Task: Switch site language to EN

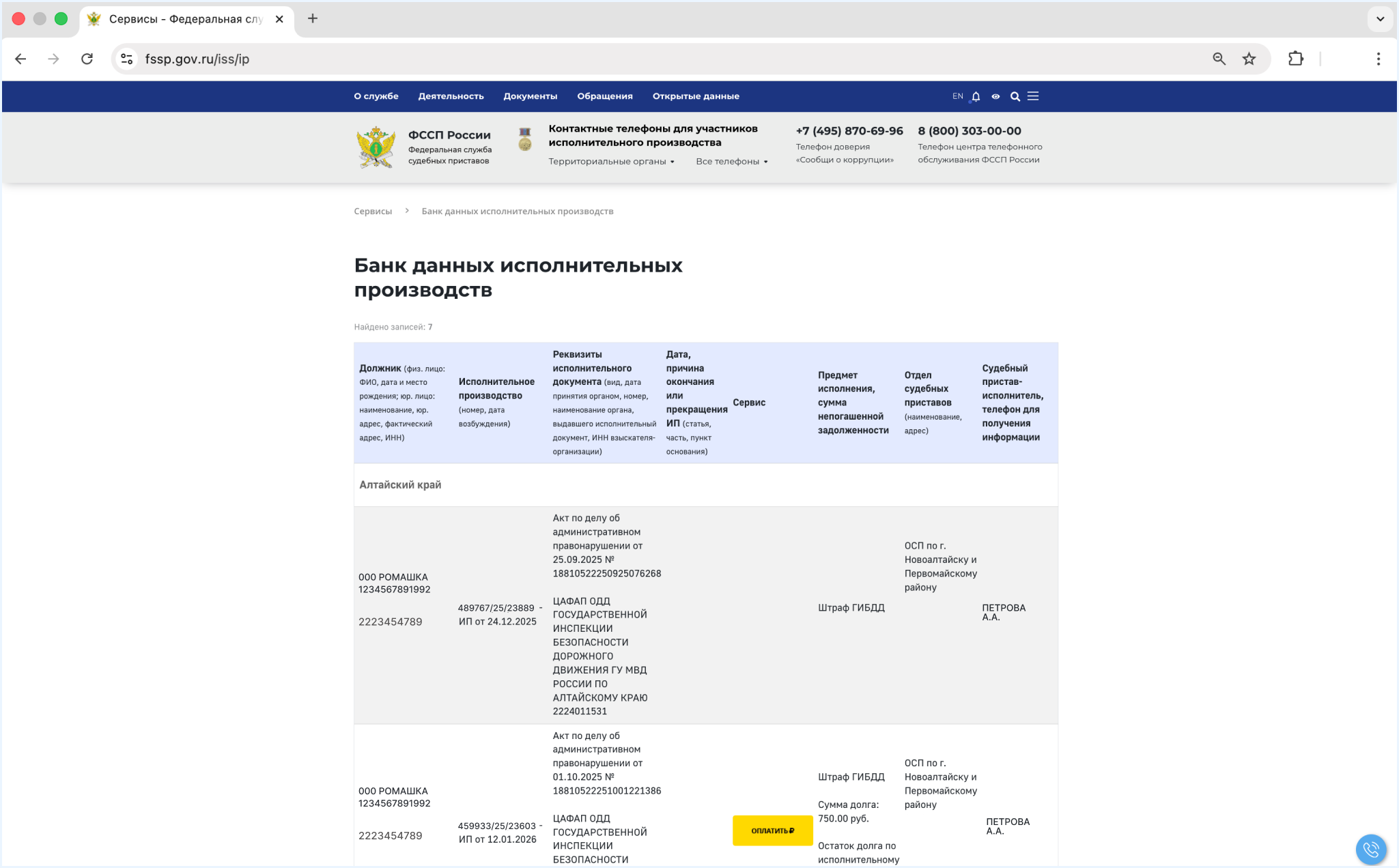Action: pos(957,96)
